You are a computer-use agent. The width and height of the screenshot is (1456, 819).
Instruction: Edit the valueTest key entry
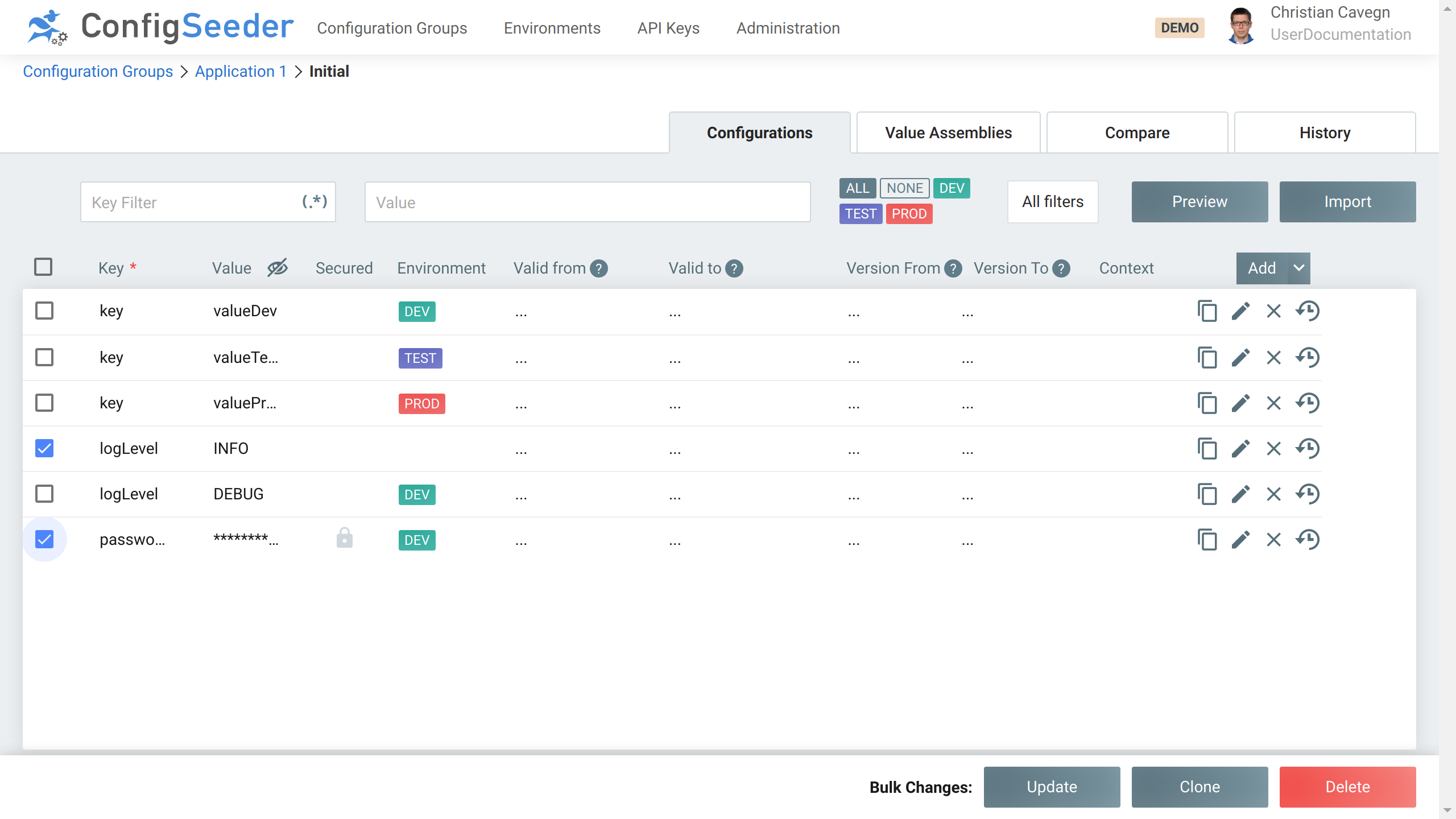pos(1240,358)
